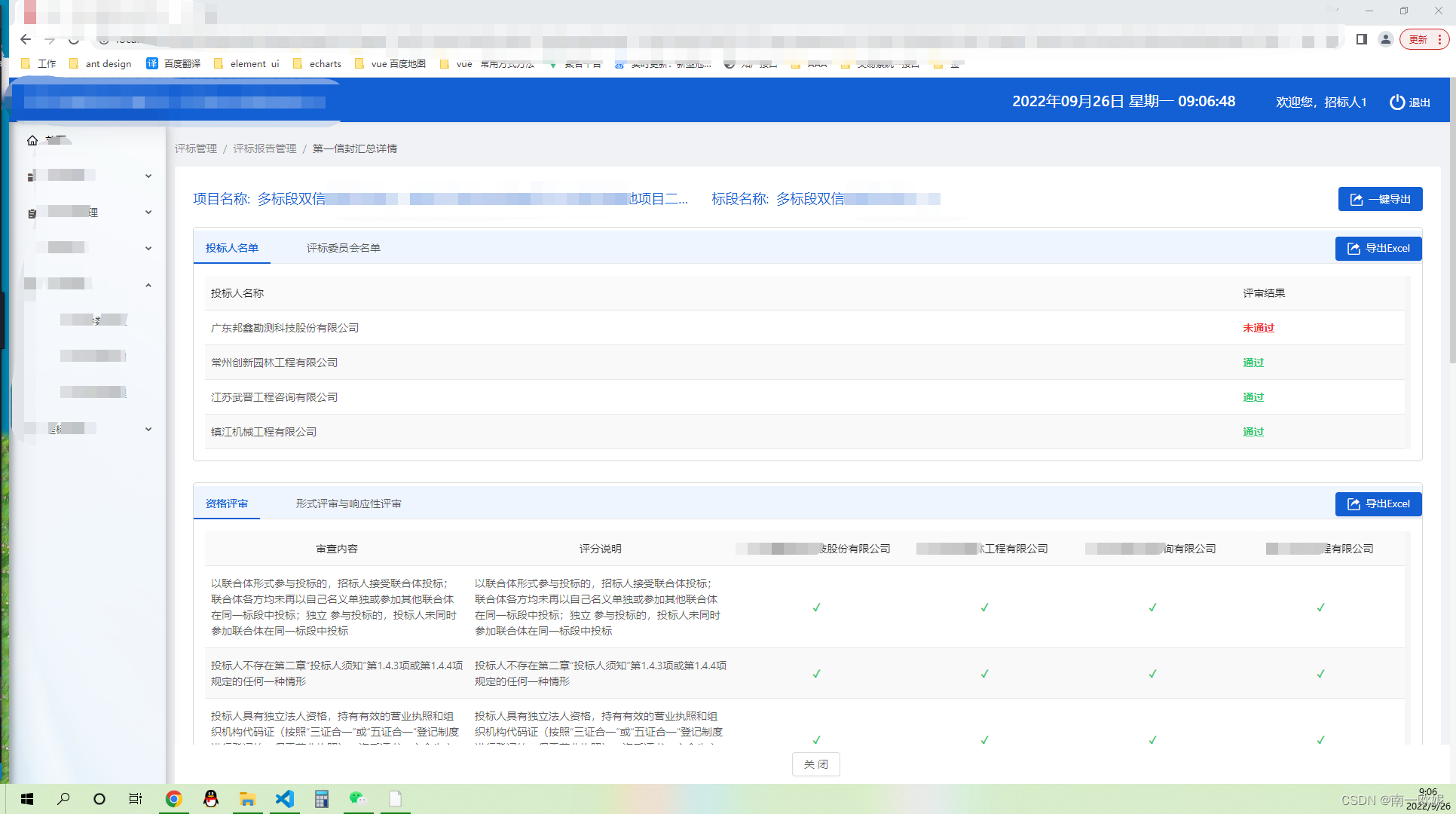Export 资格评审 table via 导出Excel button
The image size is (1456, 814).
coord(1378,503)
